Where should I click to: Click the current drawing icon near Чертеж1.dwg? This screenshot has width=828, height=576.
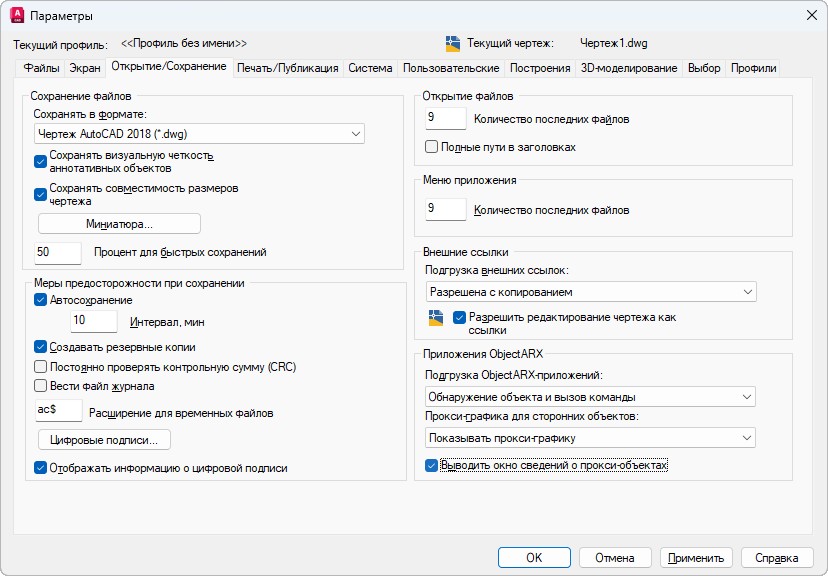pyautogui.click(x=453, y=43)
